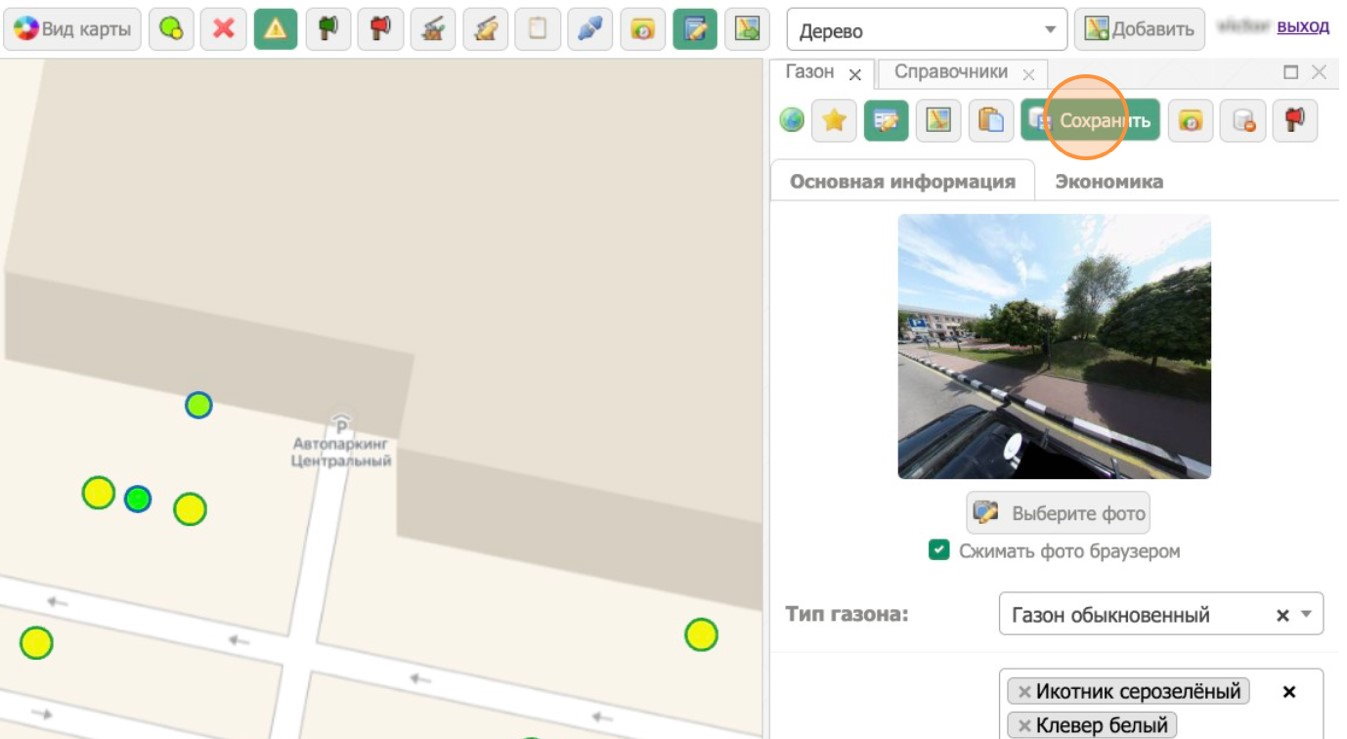This screenshot has width=1347, height=739.
Task: Clear the Газон обыкновенный selection
Action: pyautogui.click(x=1282, y=615)
